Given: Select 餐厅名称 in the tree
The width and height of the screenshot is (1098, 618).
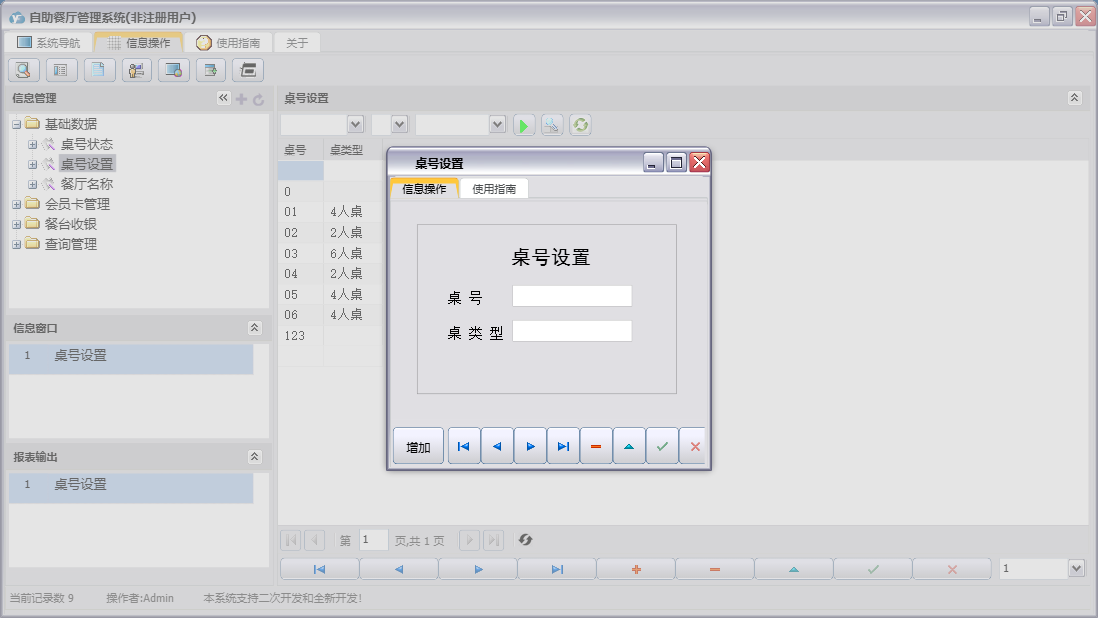Looking at the screenshot, I should (86, 184).
